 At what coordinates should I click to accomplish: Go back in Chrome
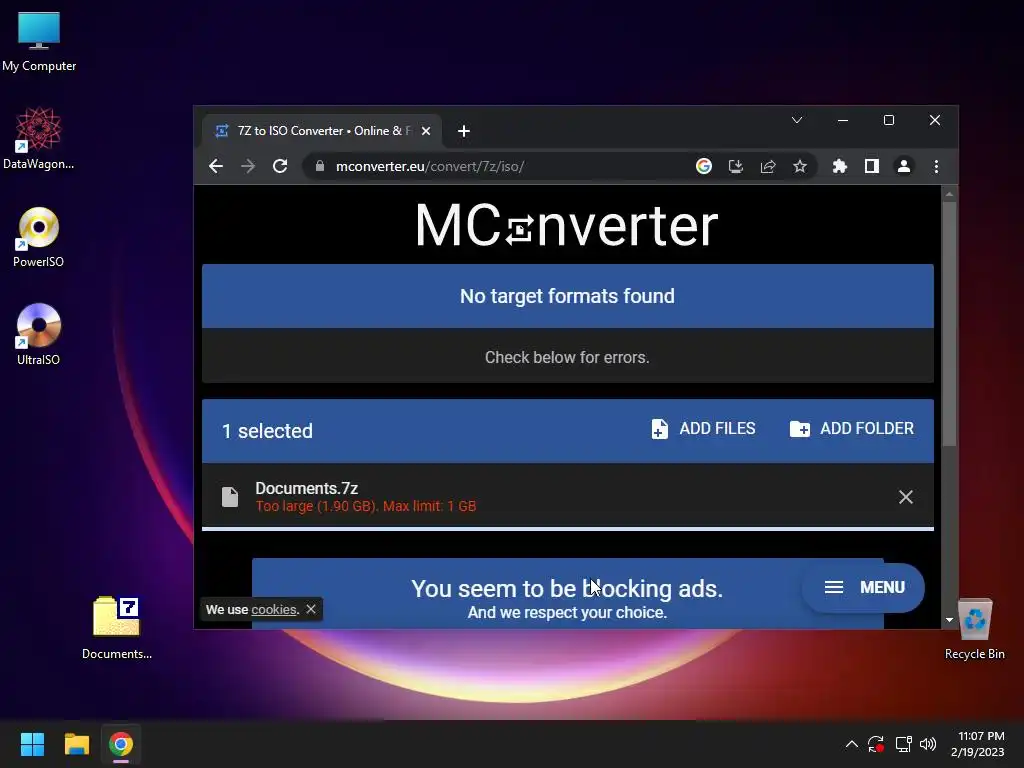click(216, 167)
